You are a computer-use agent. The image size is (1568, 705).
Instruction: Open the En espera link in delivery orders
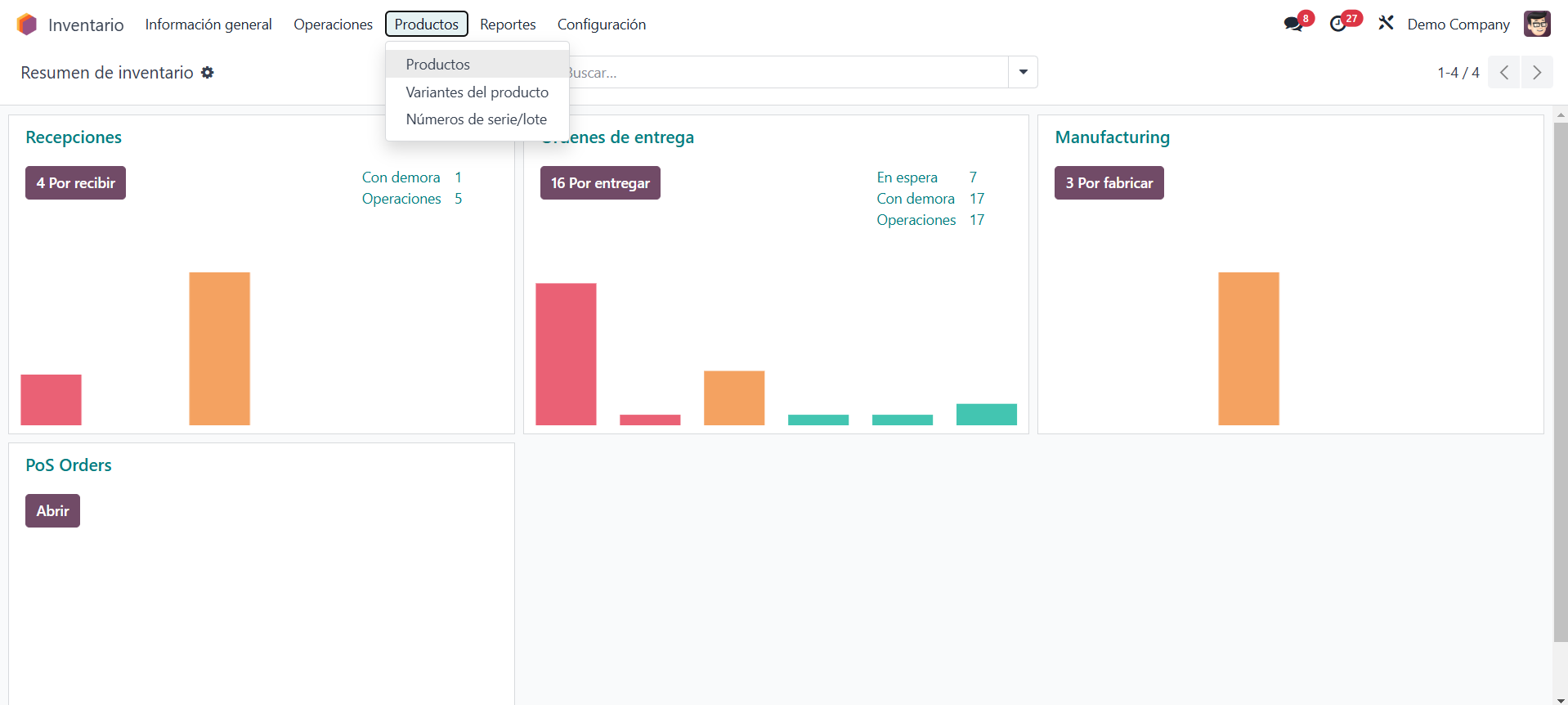[x=907, y=177]
